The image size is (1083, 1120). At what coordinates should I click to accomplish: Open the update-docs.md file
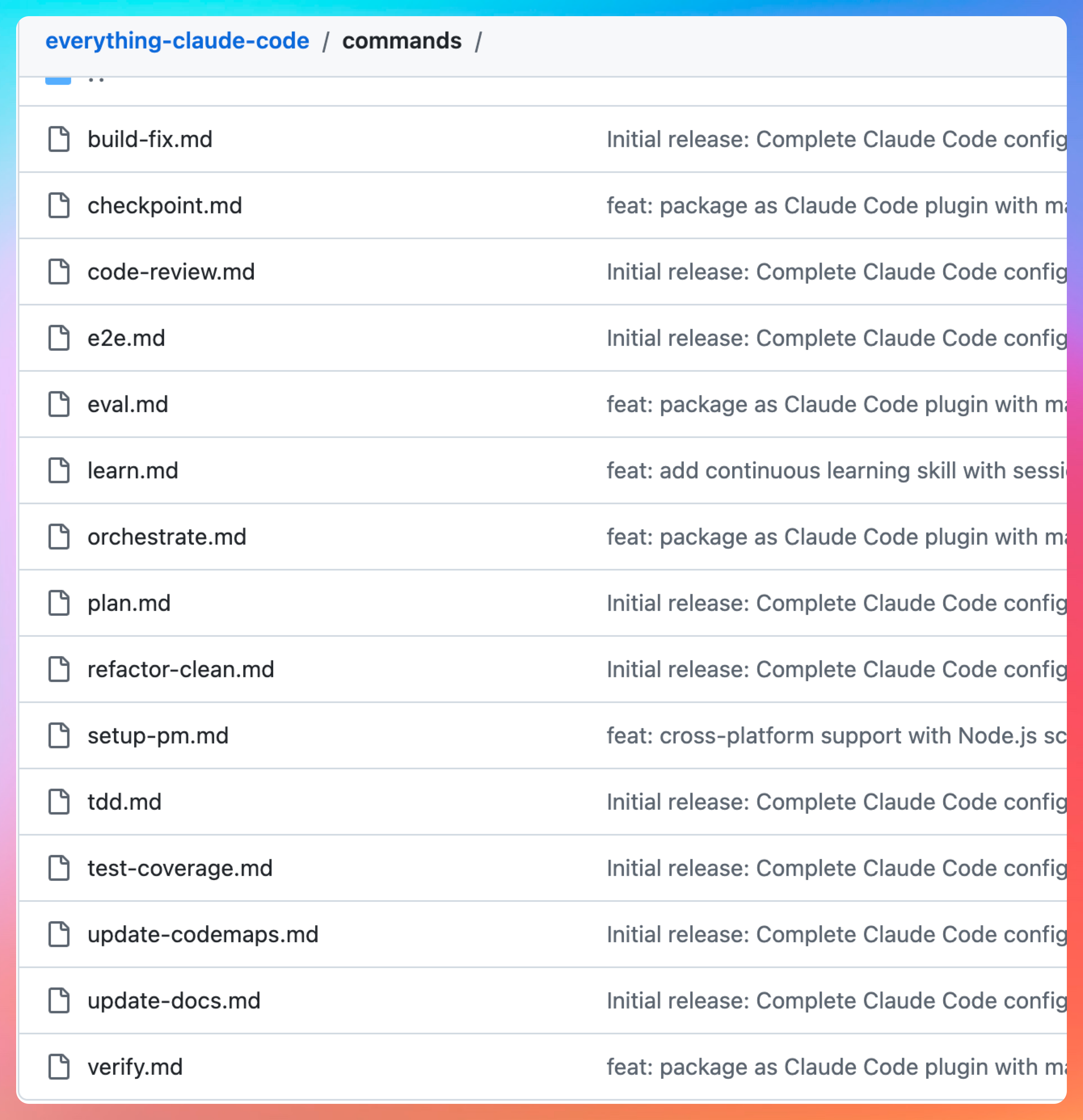point(174,1001)
